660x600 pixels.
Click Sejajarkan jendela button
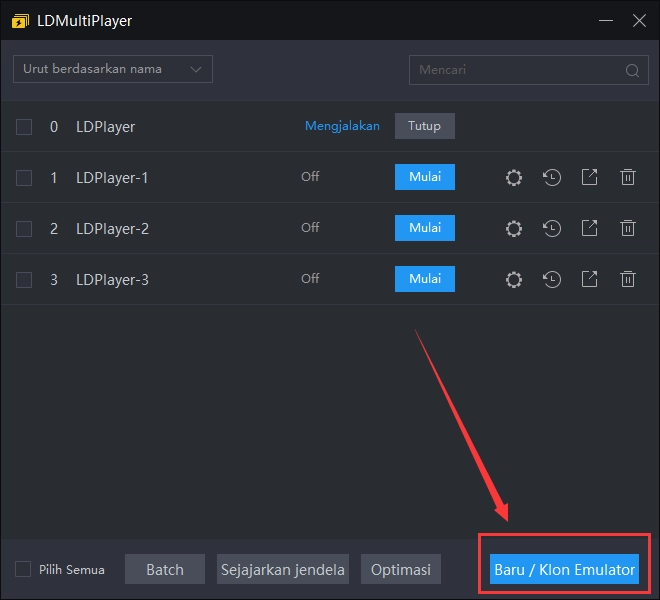point(282,569)
